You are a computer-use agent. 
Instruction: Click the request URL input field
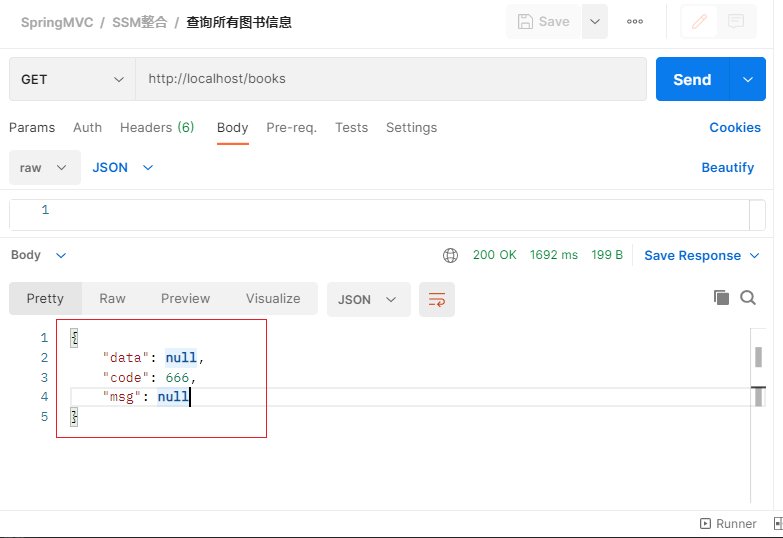(x=390, y=79)
